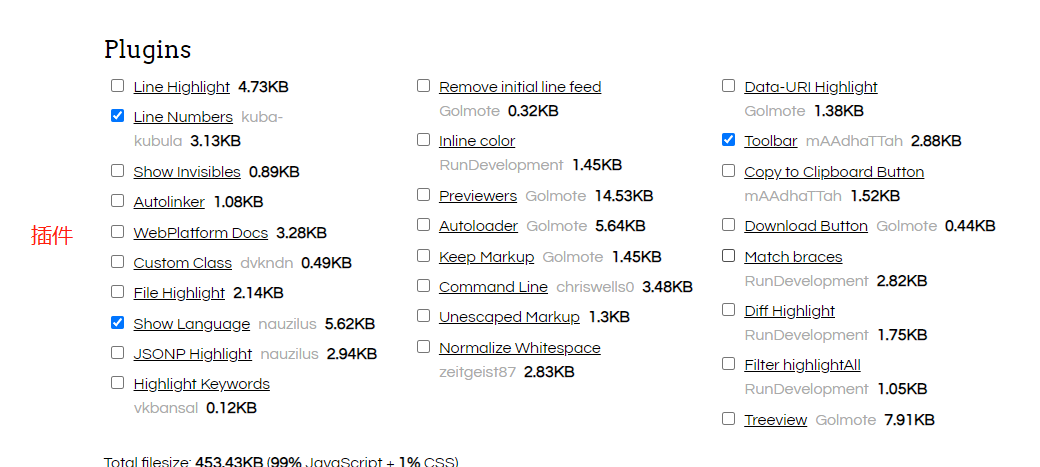Open the Autolinker plugin link
Viewport: 1040px width, 467px height.
[x=169, y=202]
